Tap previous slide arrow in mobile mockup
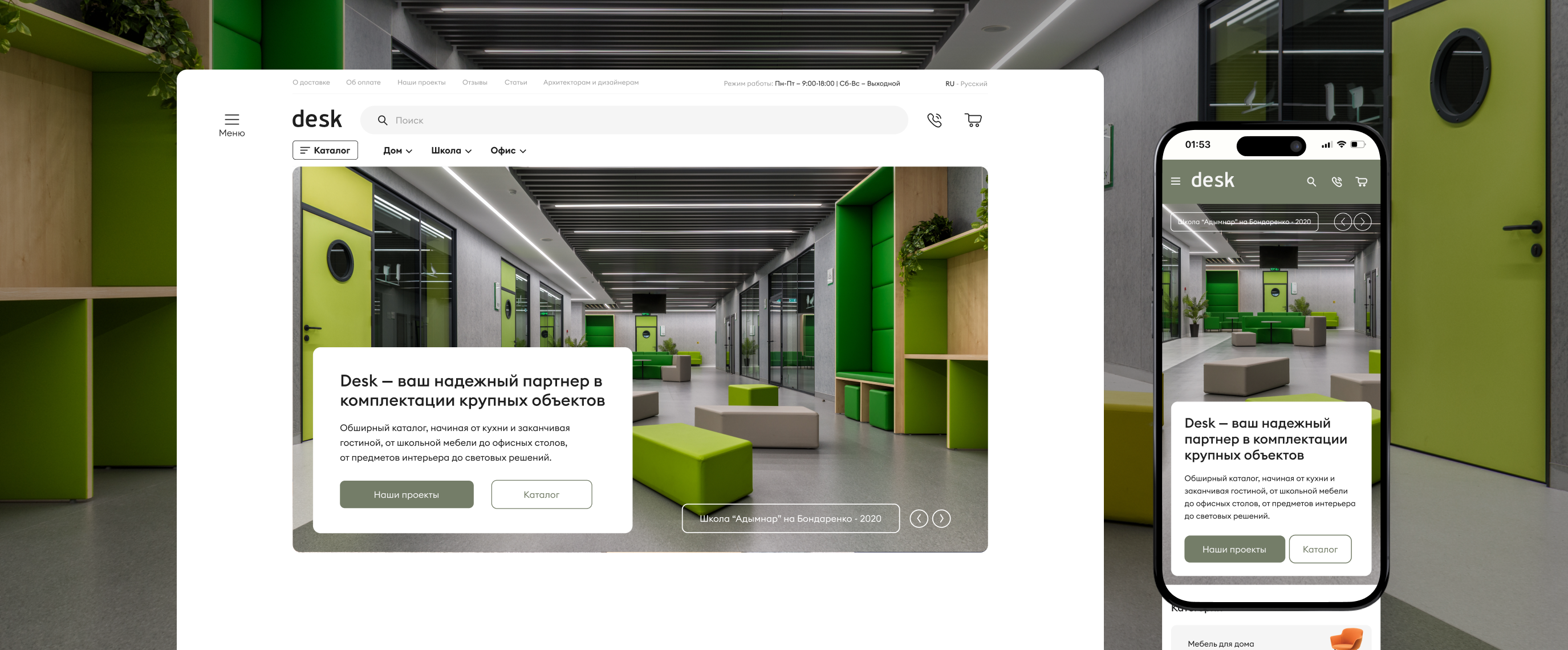The width and height of the screenshot is (1568, 650). point(1343,222)
